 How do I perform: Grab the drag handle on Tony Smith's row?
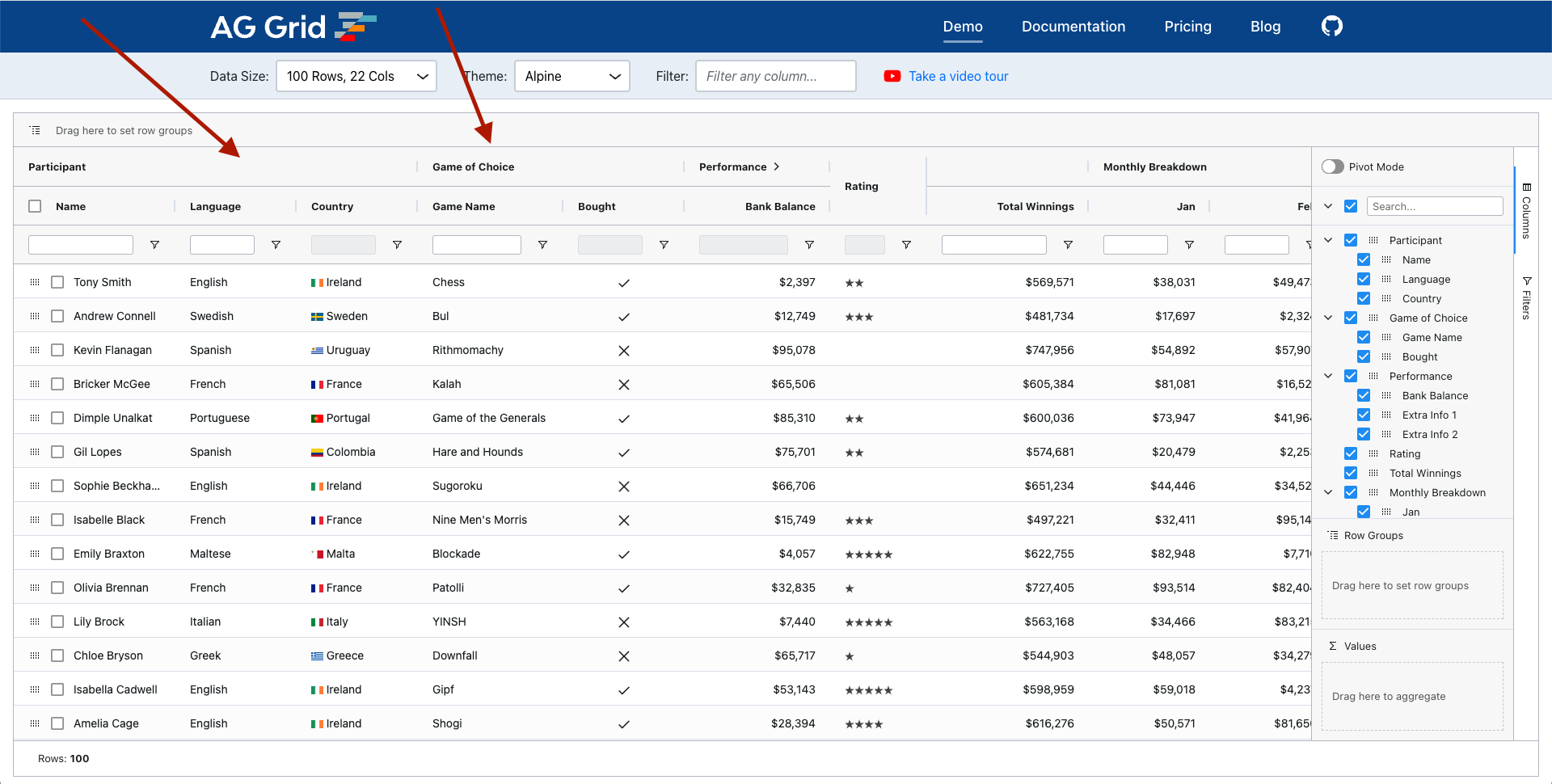point(34,282)
